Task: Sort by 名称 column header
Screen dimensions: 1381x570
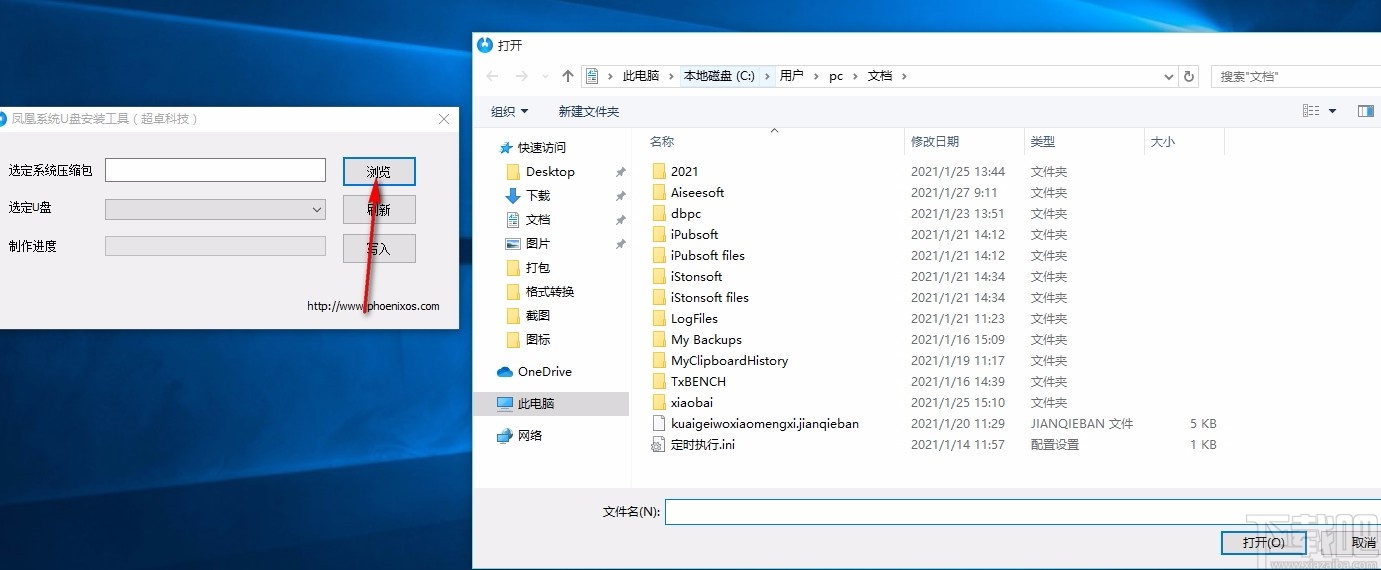Action: [x=662, y=142]
